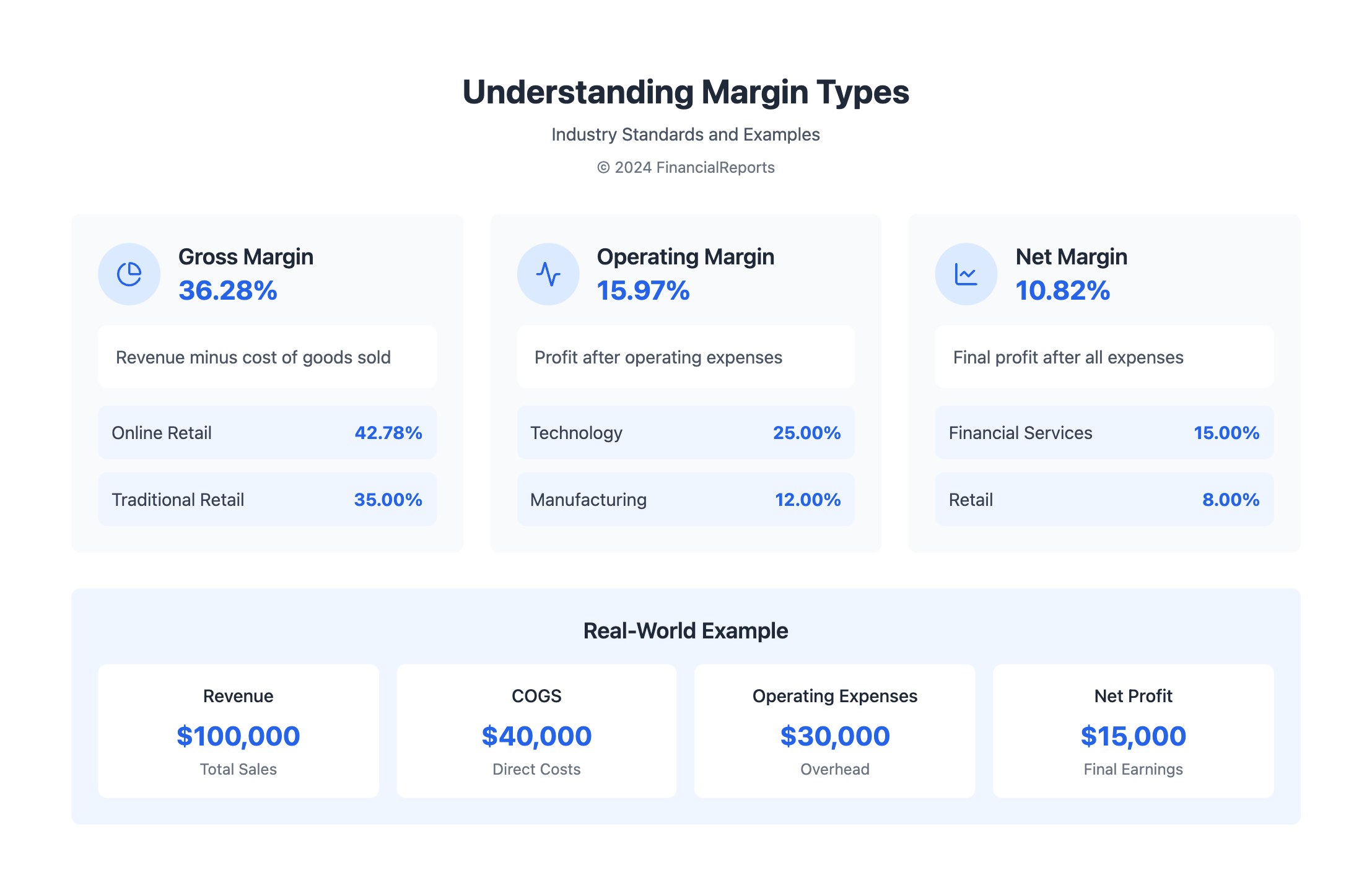Click the 'Revenue' tile label
Screen dimensions: 1372x896
point(238,696)
